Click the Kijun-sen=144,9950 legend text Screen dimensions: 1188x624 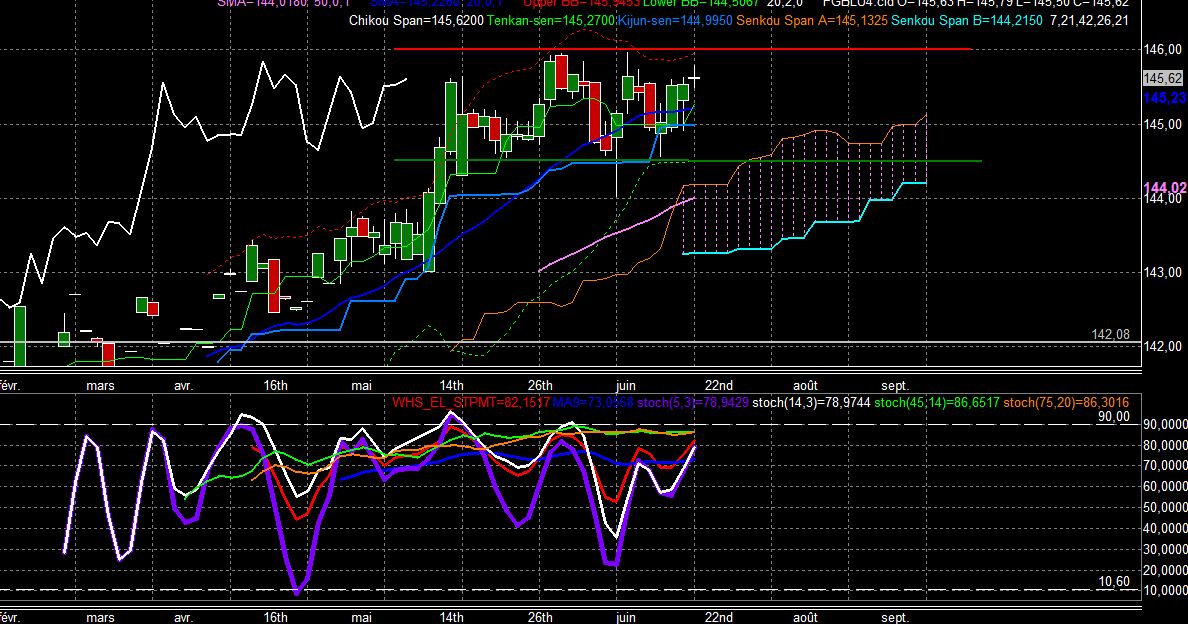click(675, 21)
